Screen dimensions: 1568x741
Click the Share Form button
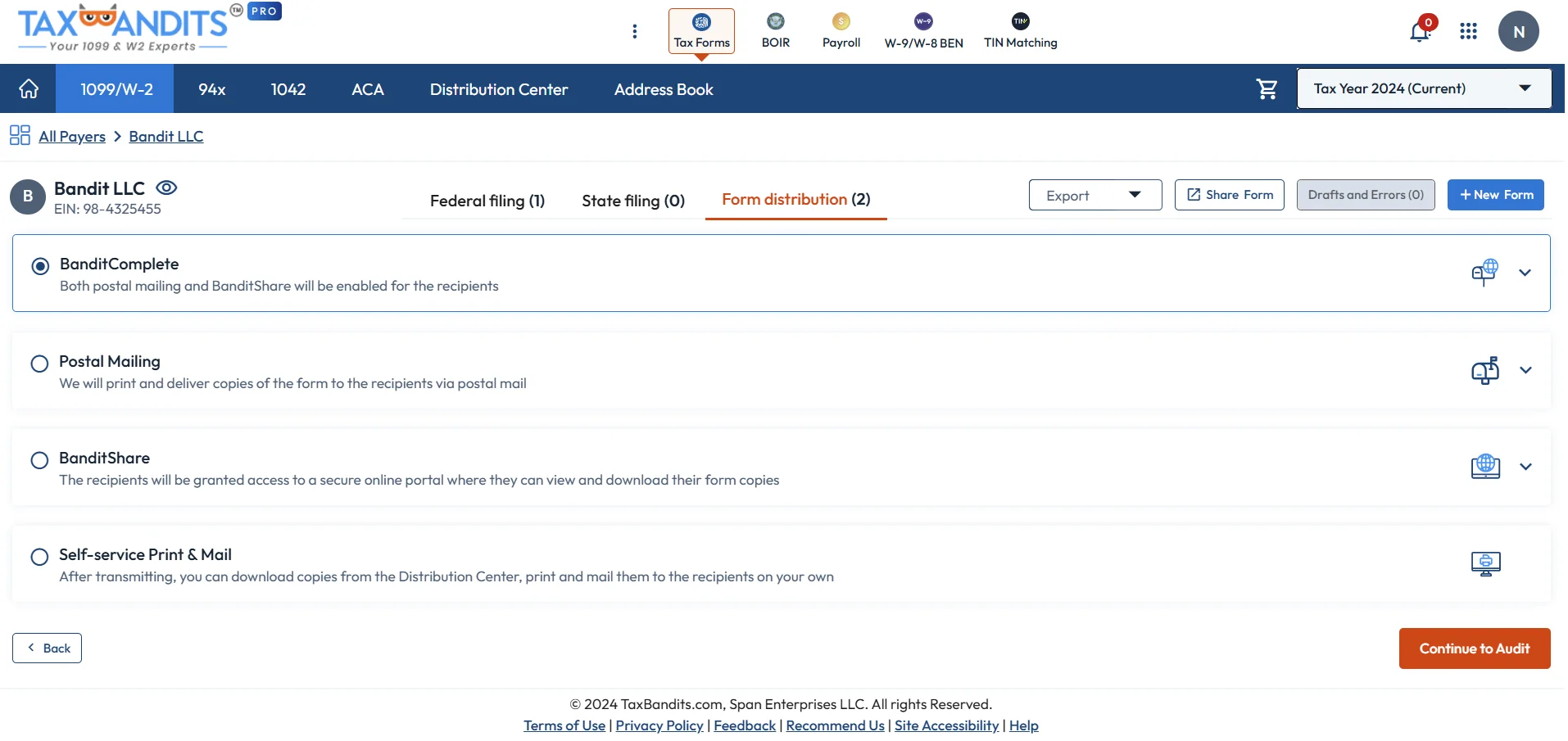click(1229, 195)
